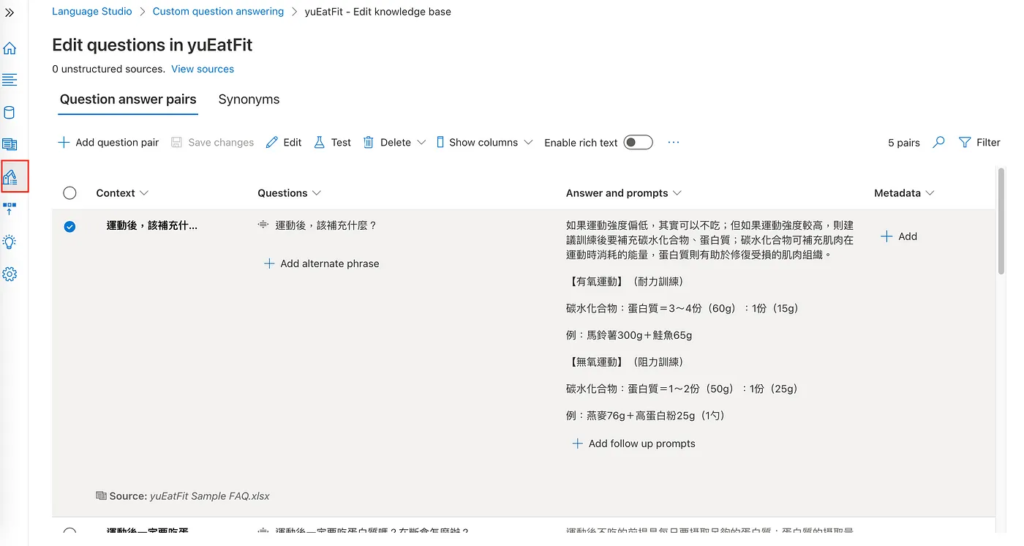Toggle the Enable rich text switch
Image resolution: width=1024 pixels, height=546 pixels.
638,143
